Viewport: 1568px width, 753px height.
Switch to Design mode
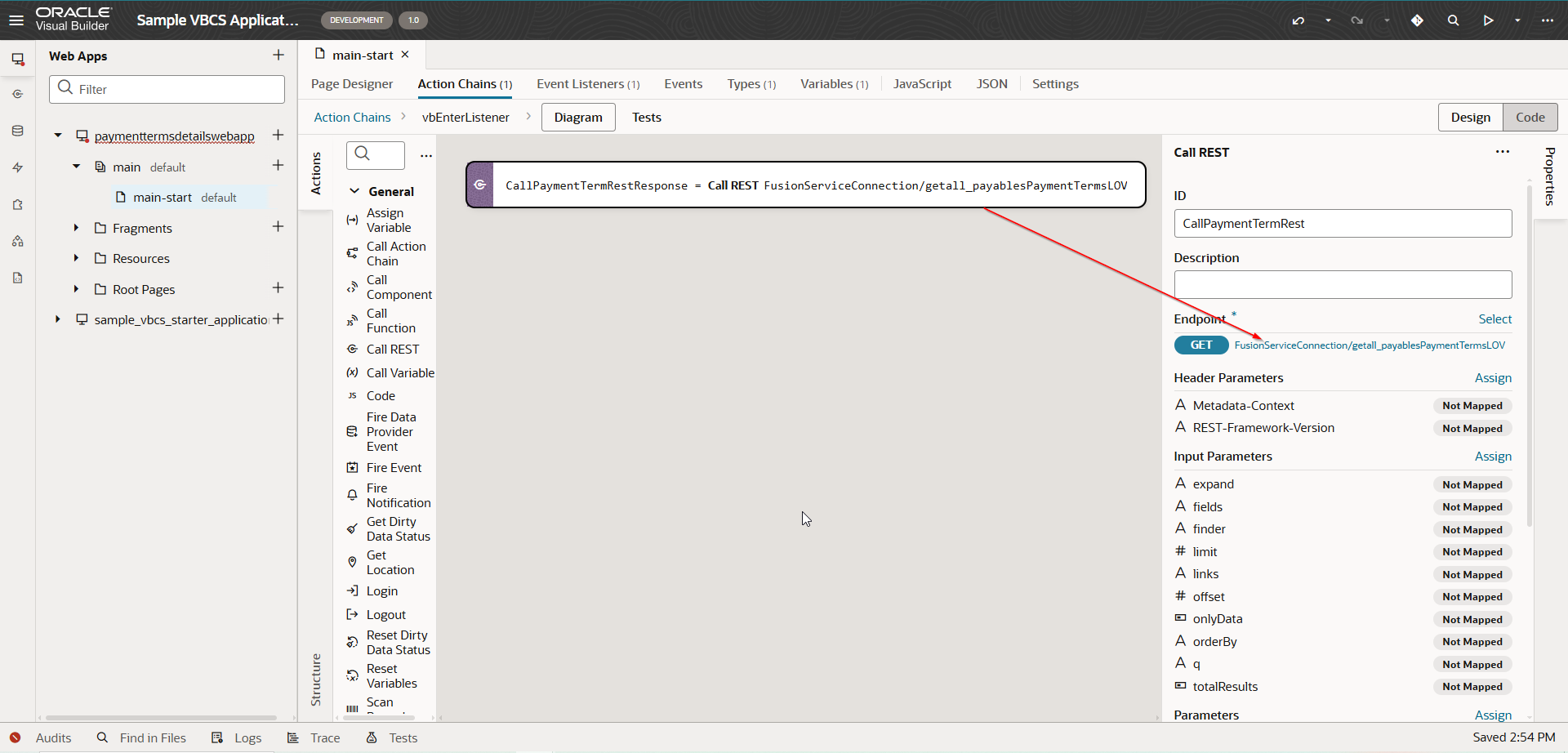pos(1470,118)
